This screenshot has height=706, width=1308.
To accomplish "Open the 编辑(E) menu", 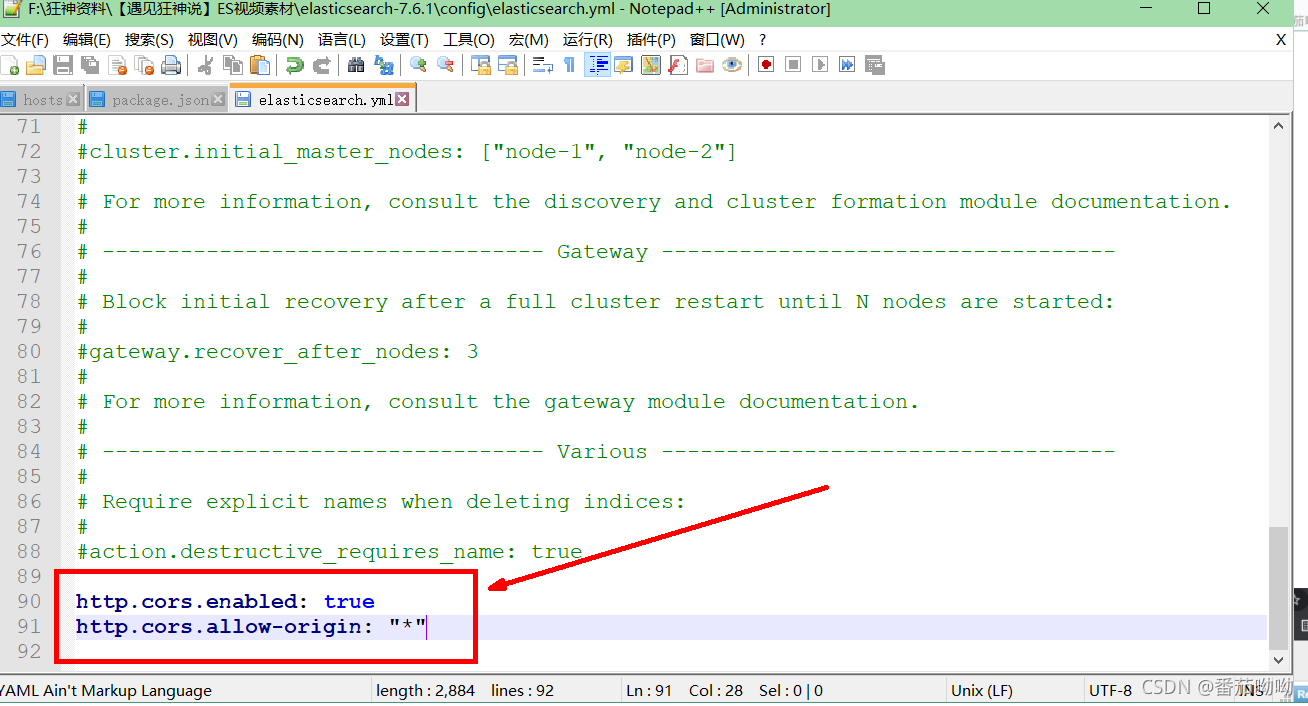I will click(87, 40).
